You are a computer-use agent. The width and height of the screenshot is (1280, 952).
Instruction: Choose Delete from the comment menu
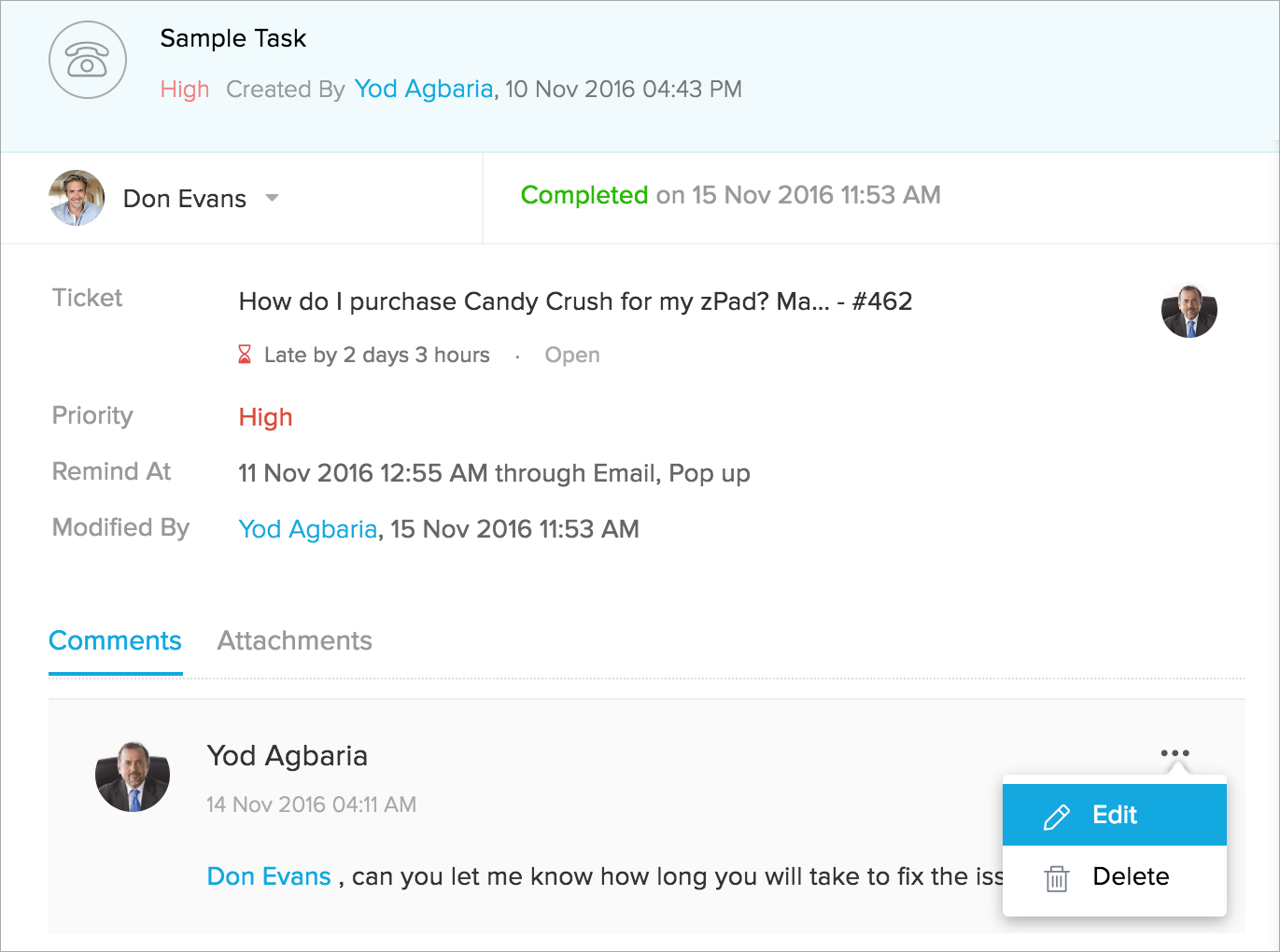(1130, 876)
